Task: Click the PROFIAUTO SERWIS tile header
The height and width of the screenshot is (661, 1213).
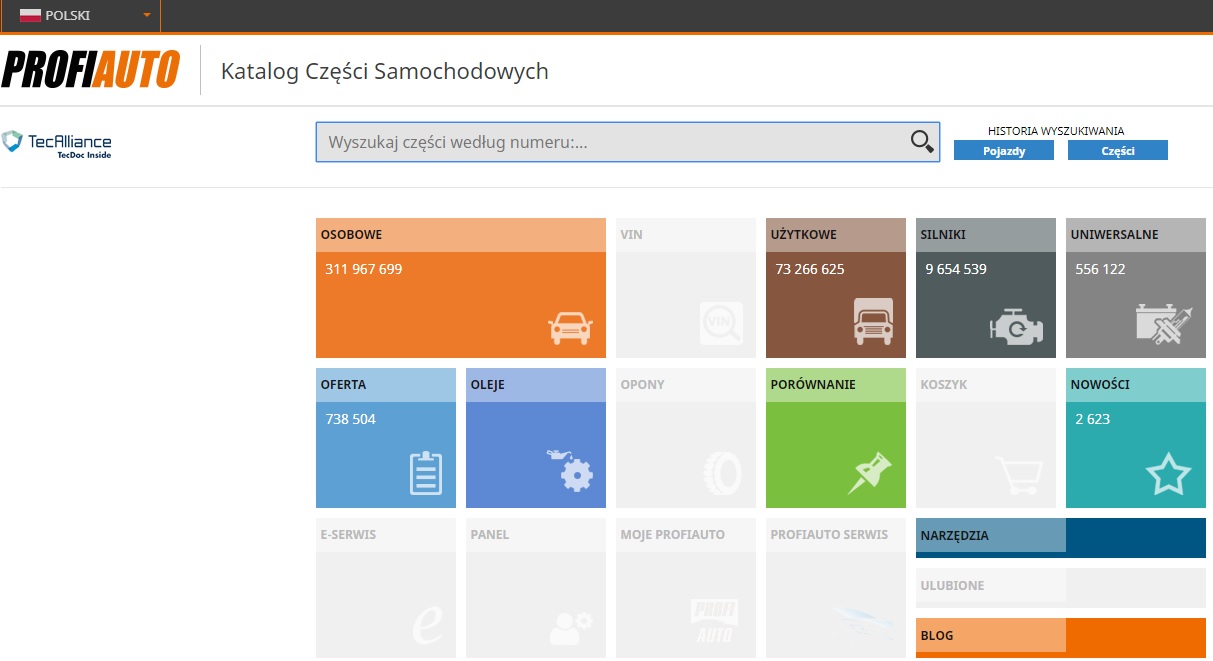Action: [836, 535]
